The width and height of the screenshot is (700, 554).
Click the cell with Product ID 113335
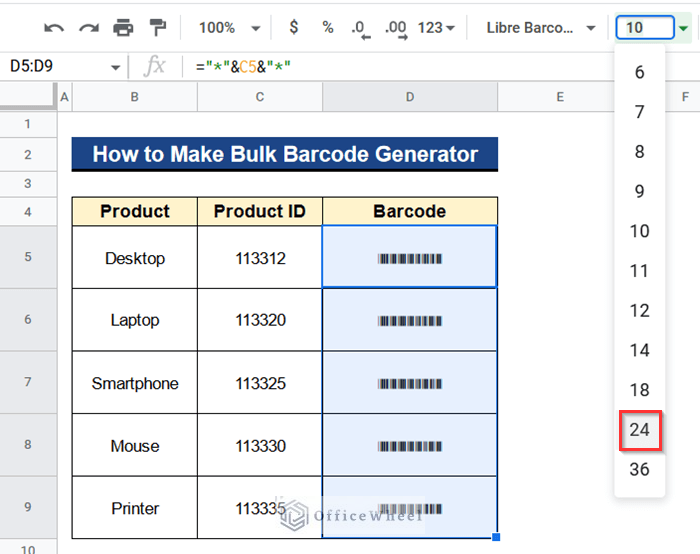tap(260, 508)
